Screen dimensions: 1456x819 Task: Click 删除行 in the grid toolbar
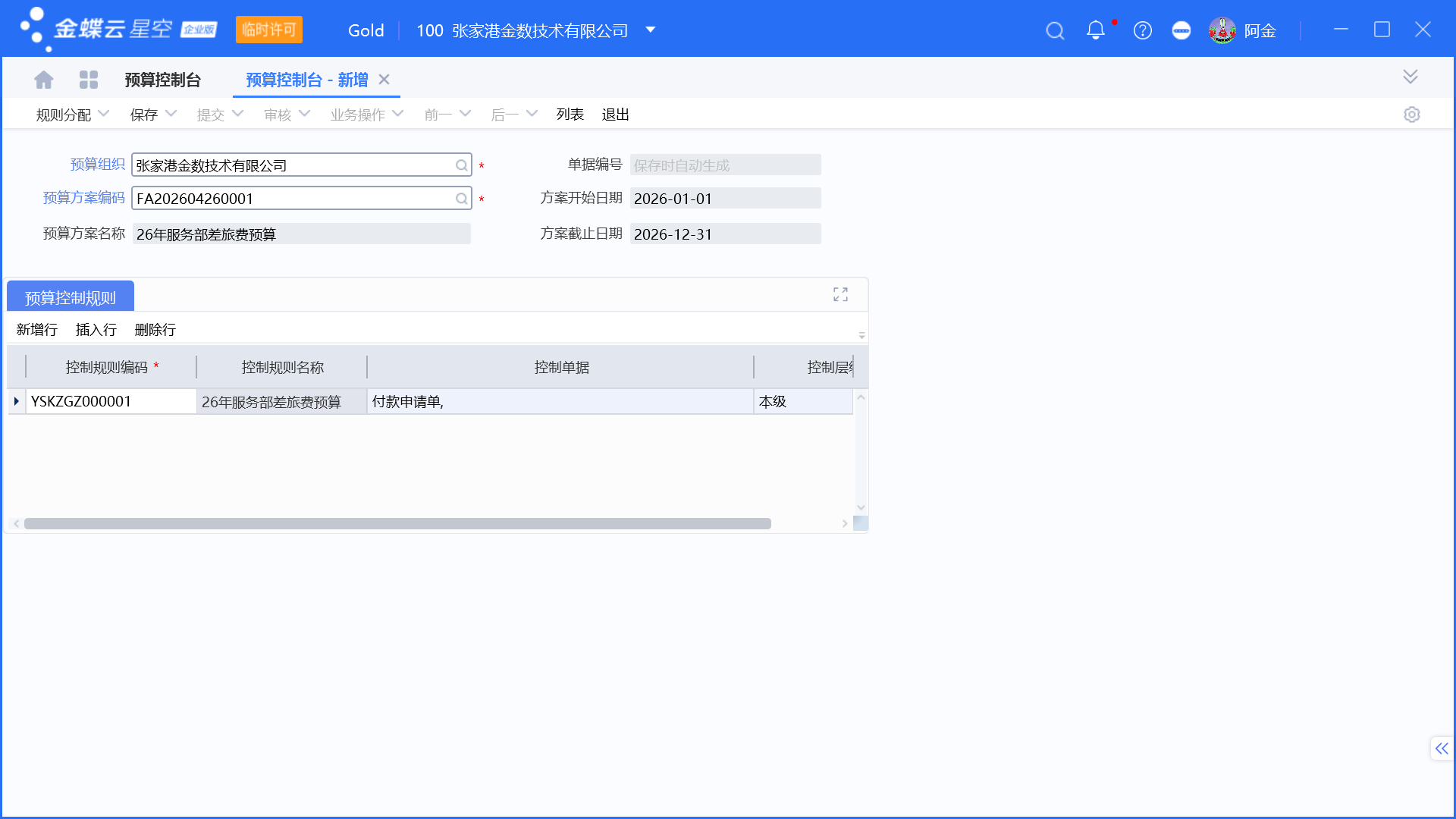tap(155, 330)
